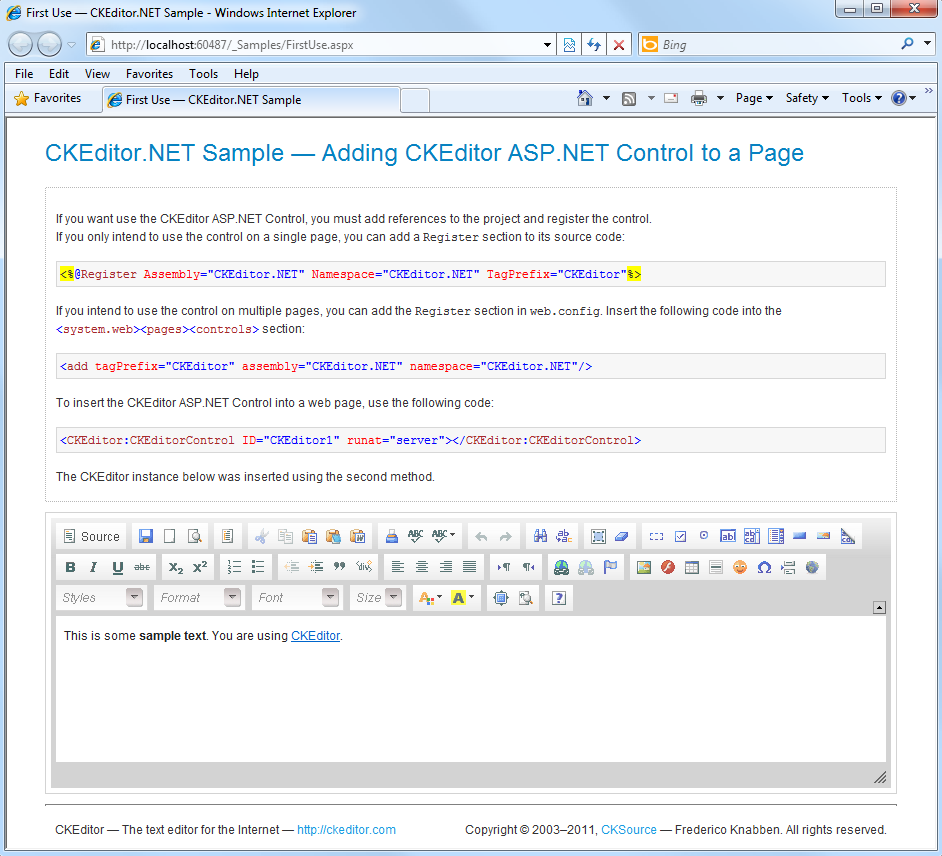The width and height of the screenshot is (942, 856).
Task: Click the New Page icon
Action: coord(170,536)
